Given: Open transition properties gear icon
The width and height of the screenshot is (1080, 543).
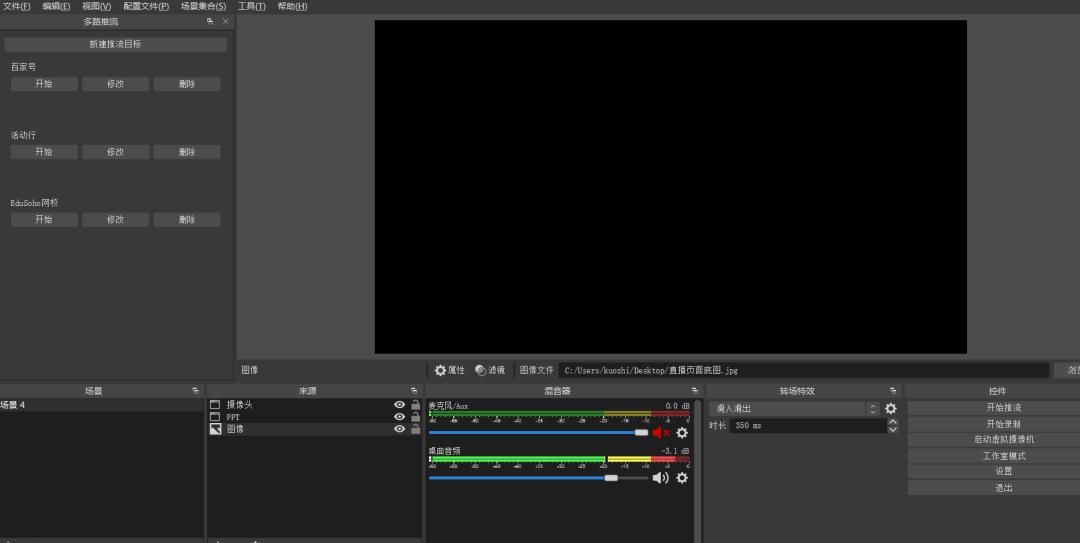Looking at the screenshot, I should click(x=891, y=409).
